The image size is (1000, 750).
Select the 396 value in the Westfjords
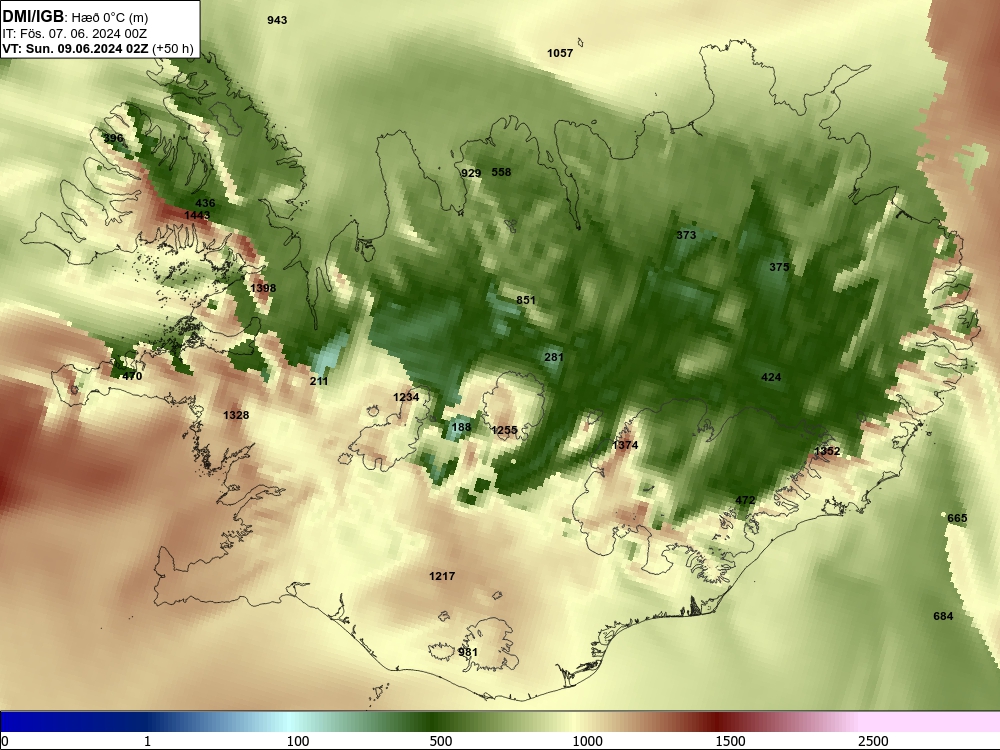point(113,138)
